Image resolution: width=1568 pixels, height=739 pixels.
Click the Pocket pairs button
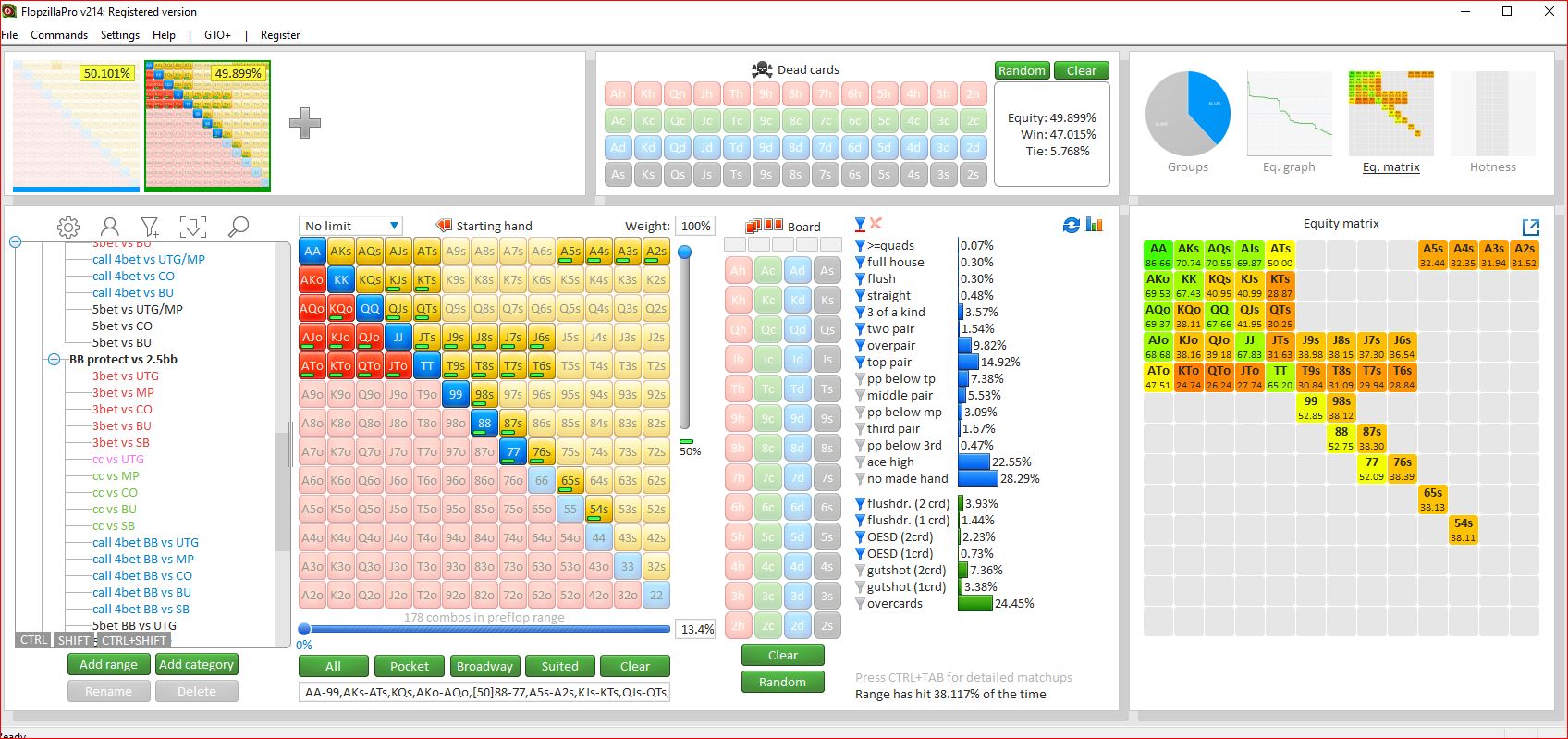410,666
